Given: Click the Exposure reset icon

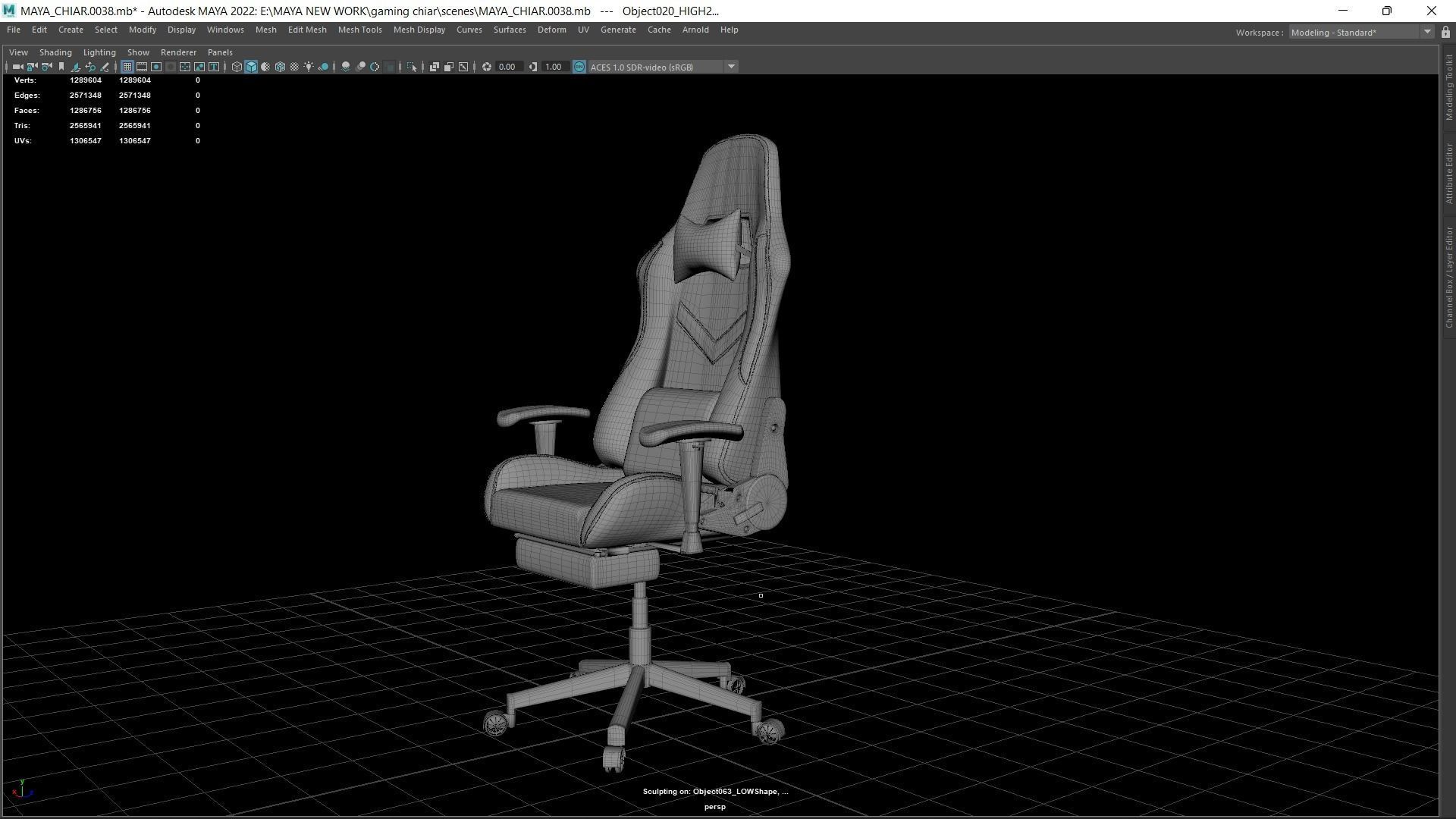Looking at the screenshot, I should [x=487, y=67].
